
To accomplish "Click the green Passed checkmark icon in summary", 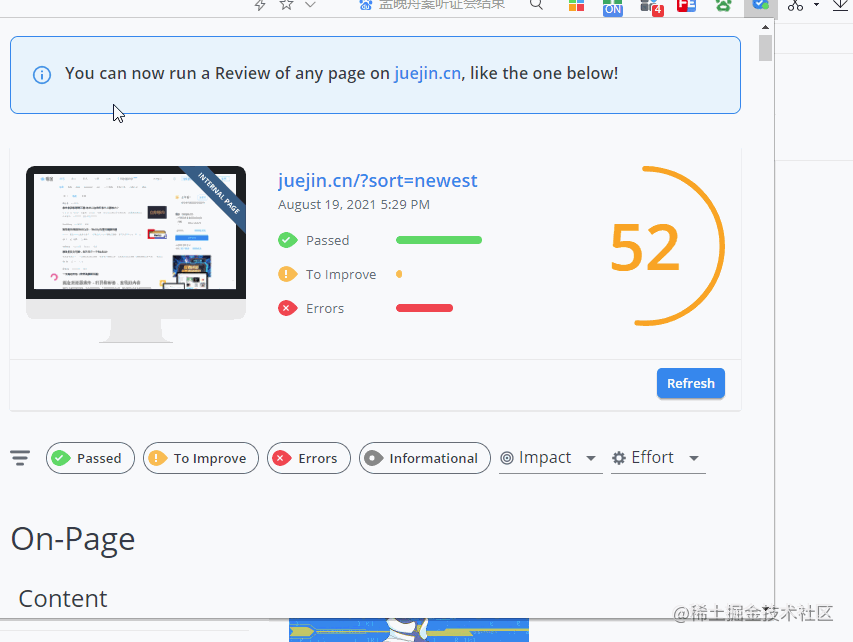I will click(287, 240).
